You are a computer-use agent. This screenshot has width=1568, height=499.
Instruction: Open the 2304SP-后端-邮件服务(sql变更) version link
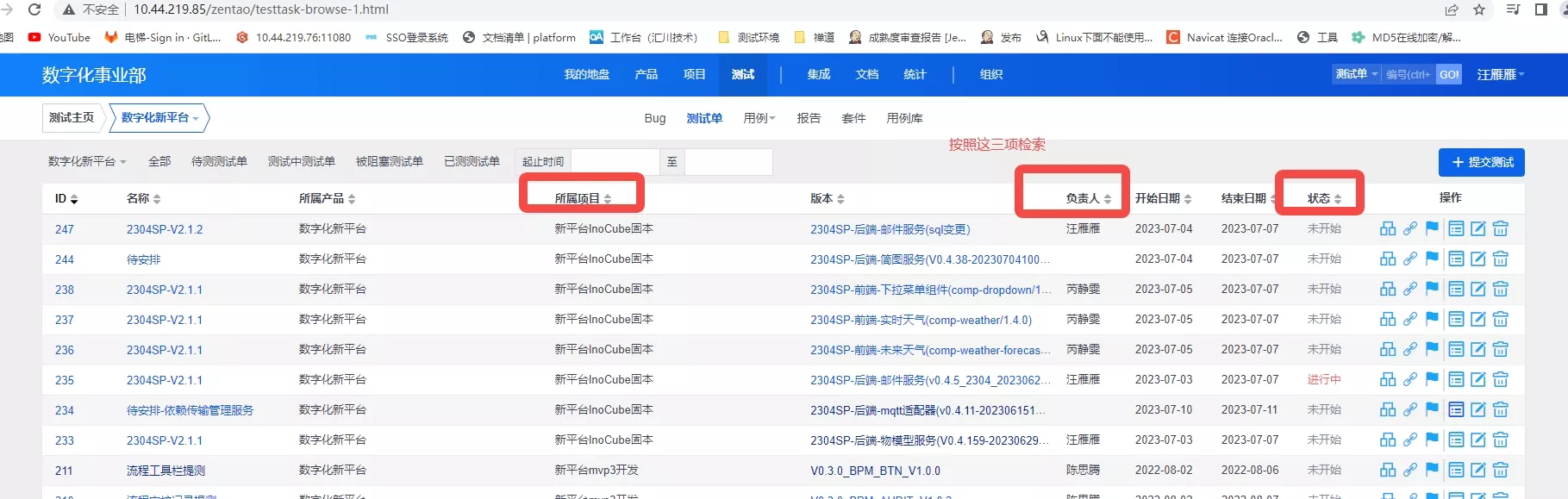click(x=890, y=229)
